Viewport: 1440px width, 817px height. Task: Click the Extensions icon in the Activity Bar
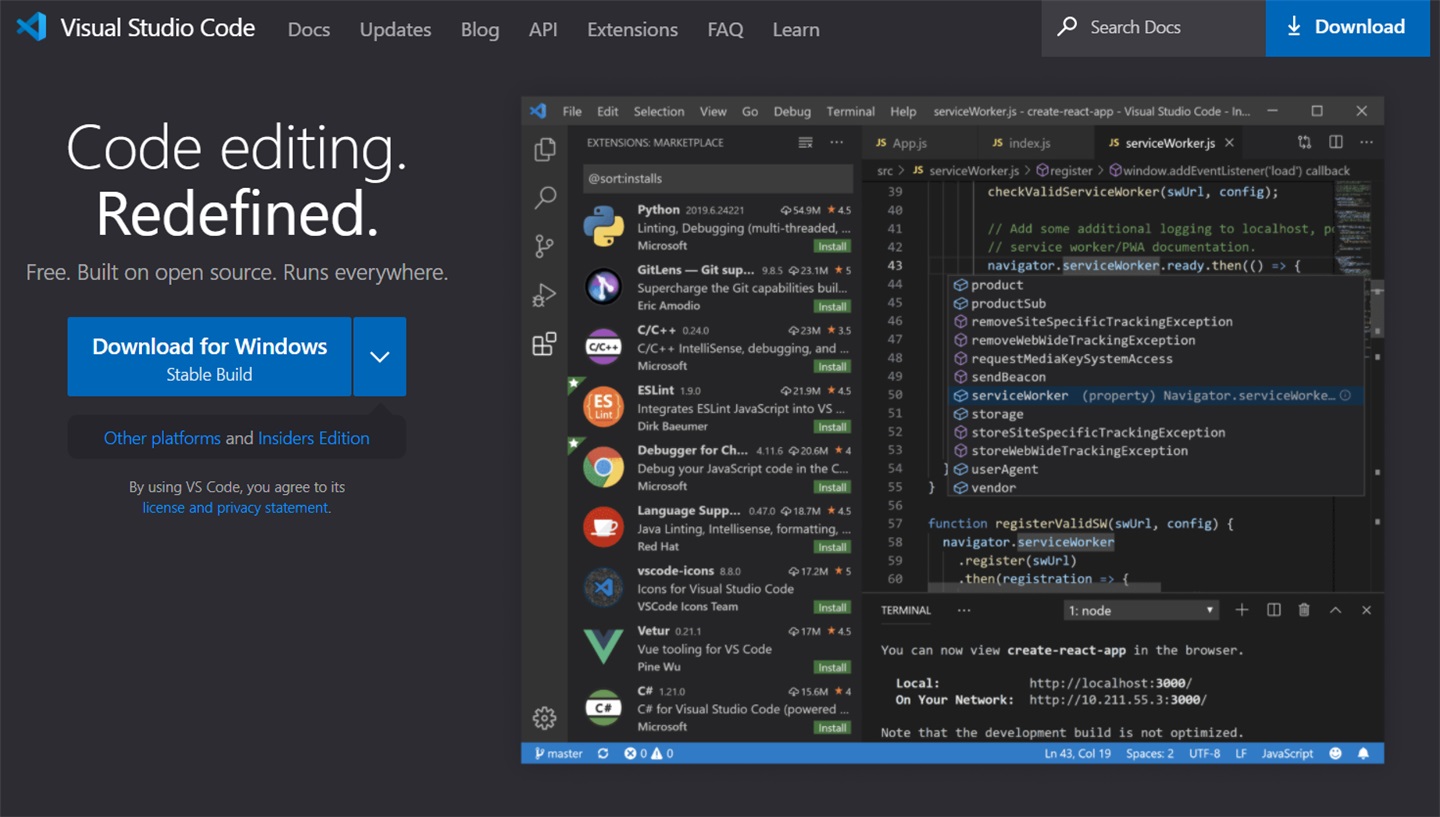click(544, 344)
